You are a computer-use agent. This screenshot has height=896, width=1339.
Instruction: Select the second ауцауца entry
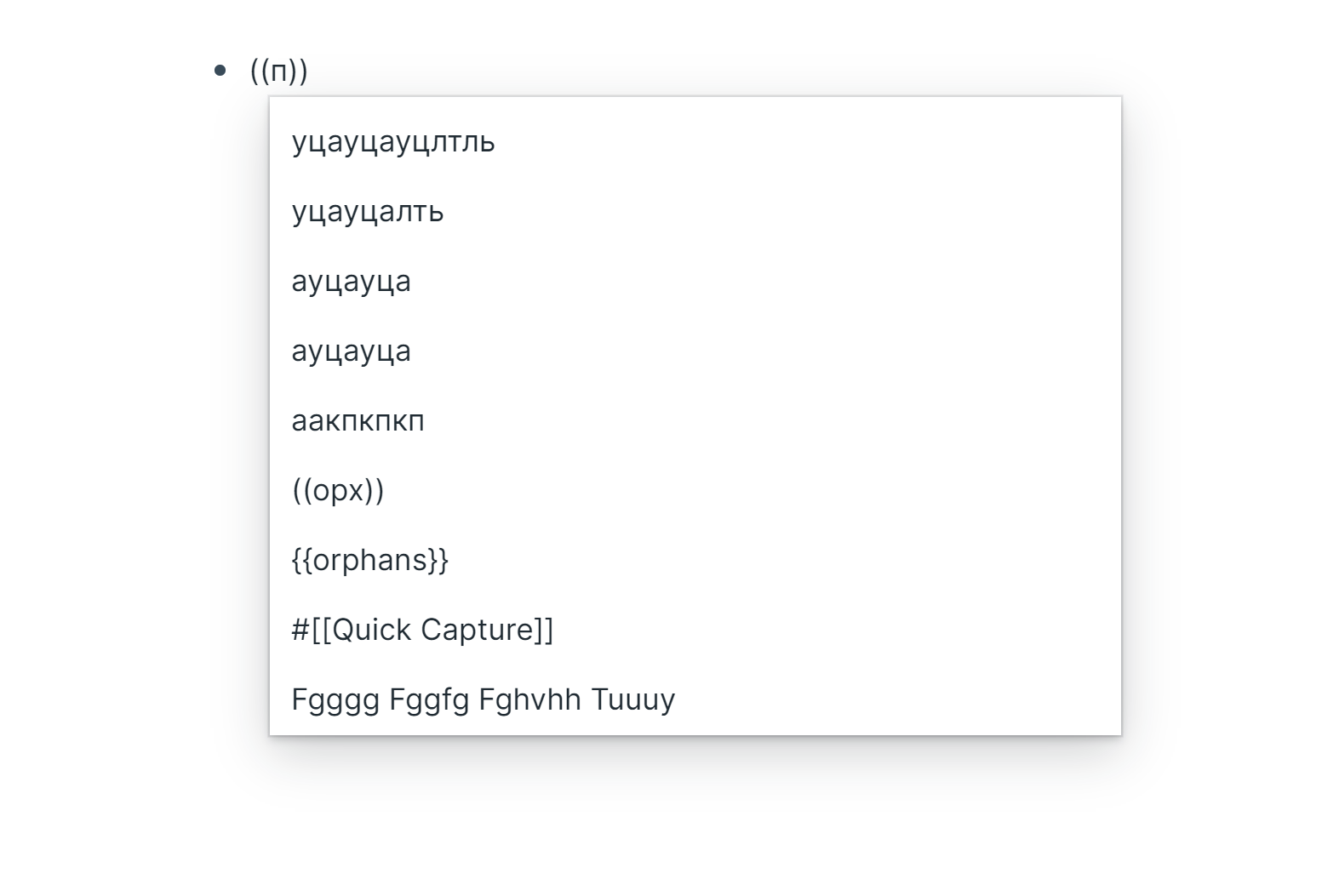352,351
